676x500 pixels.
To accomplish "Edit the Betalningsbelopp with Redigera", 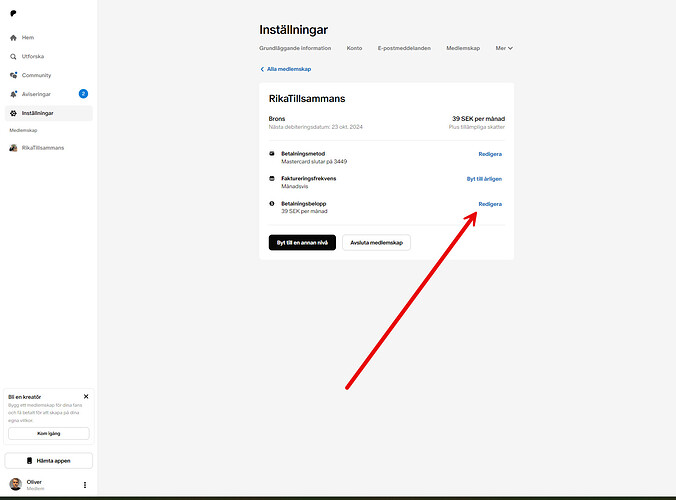I will [x=490, y=204].
